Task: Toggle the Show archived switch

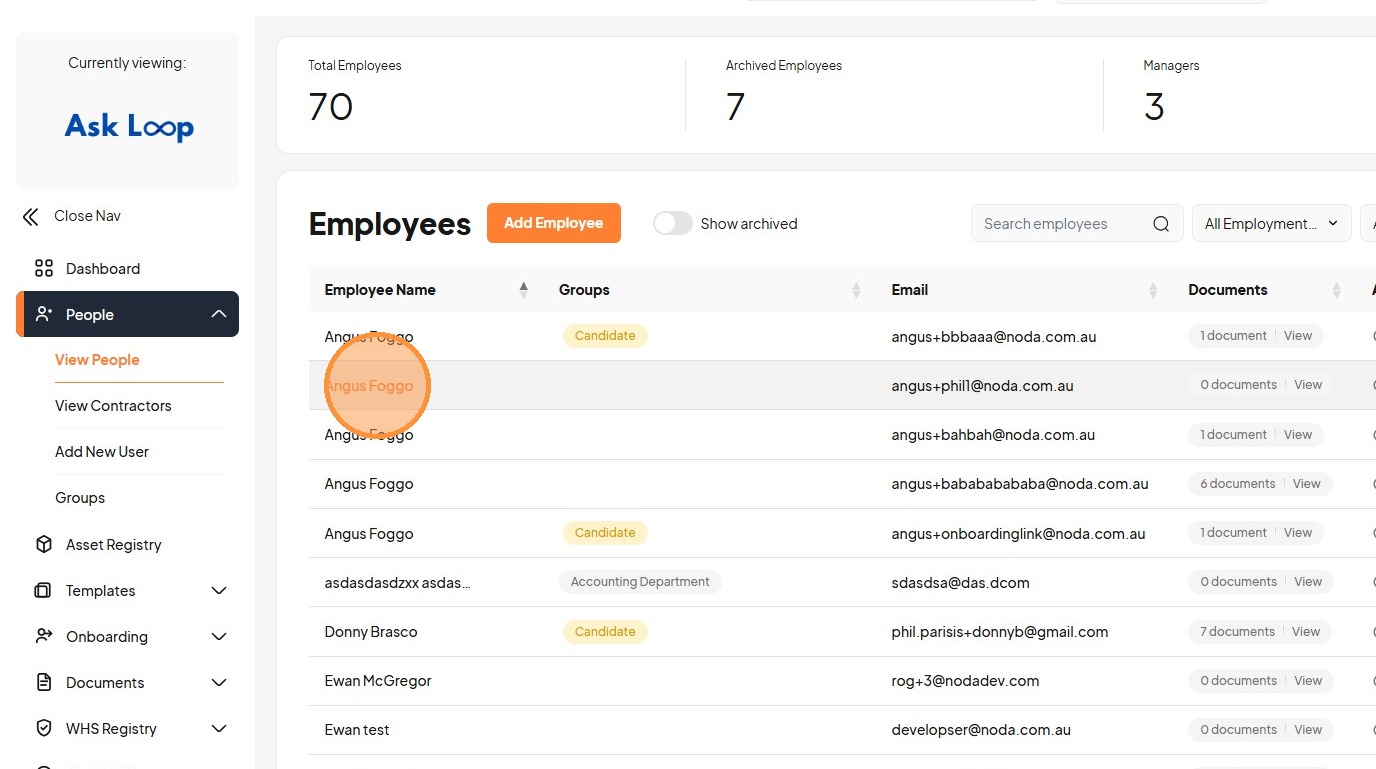Action: pyautogui.click(x=672, y=224)
